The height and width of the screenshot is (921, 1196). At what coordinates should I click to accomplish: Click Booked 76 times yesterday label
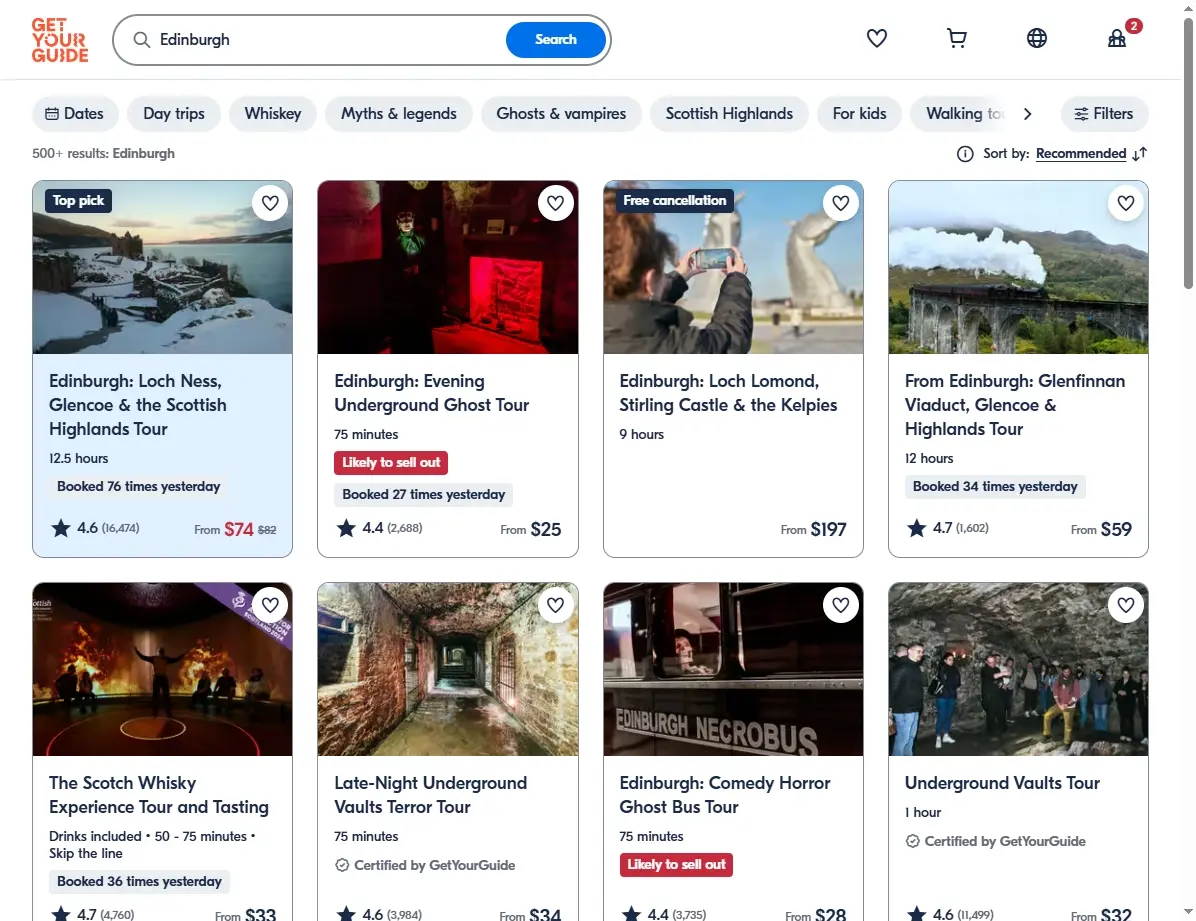coord(139,487)
